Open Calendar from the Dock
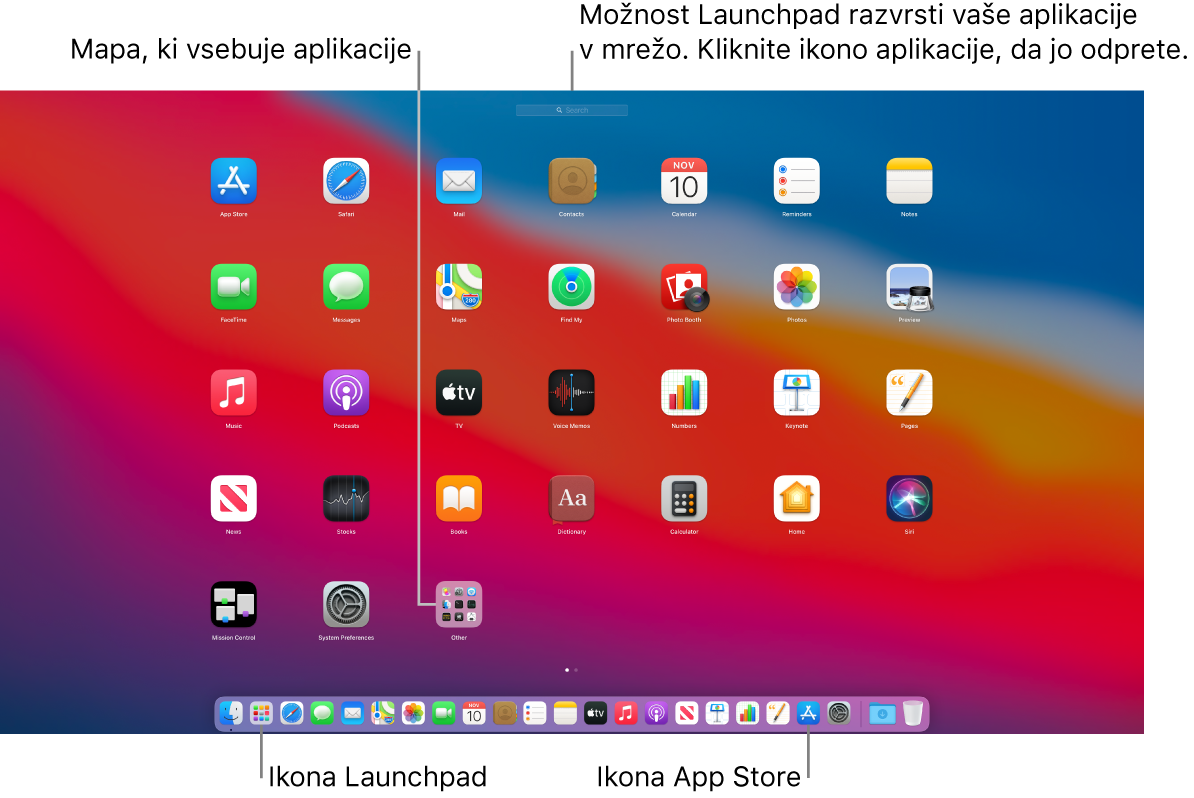Screen dimensions: 1194x798 pyautogui.click(x=474, y=713)
